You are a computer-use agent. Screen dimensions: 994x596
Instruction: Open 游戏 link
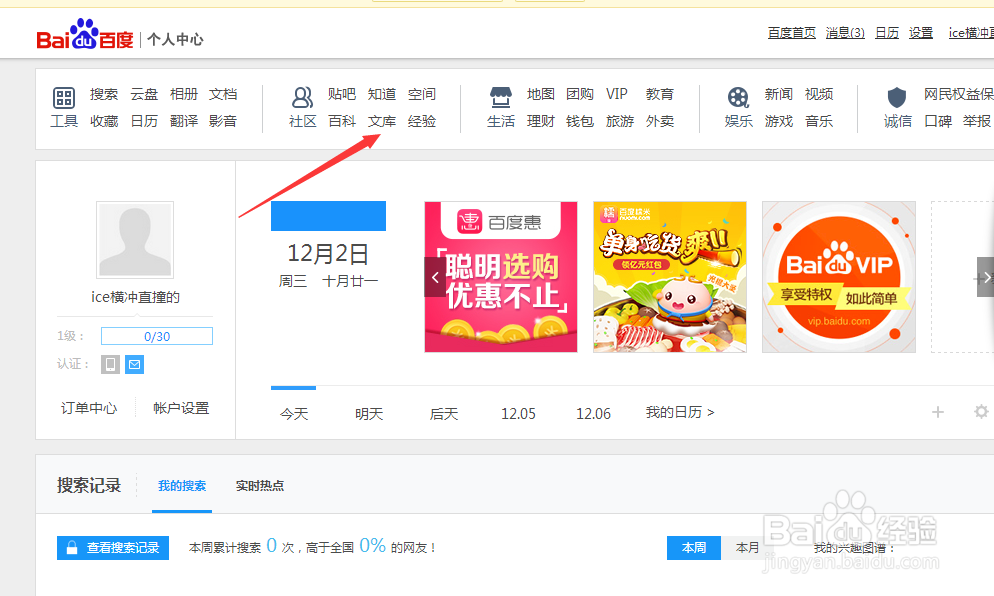(x=778, y=121)
